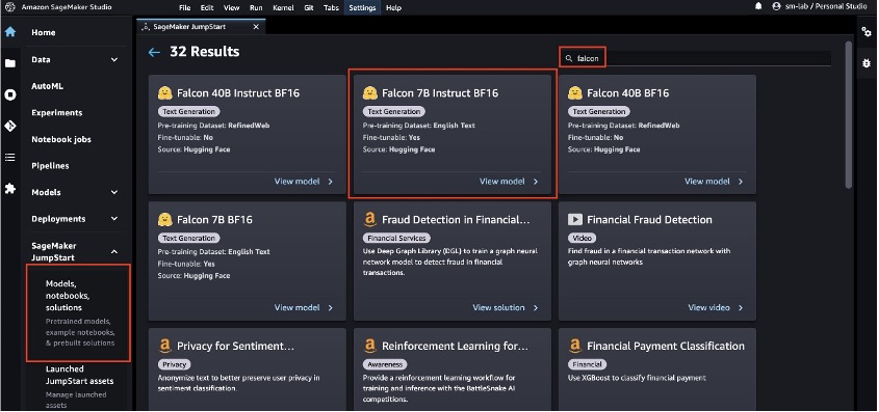Expand the Data section
The image size is (879, 412).
[114, 59]
